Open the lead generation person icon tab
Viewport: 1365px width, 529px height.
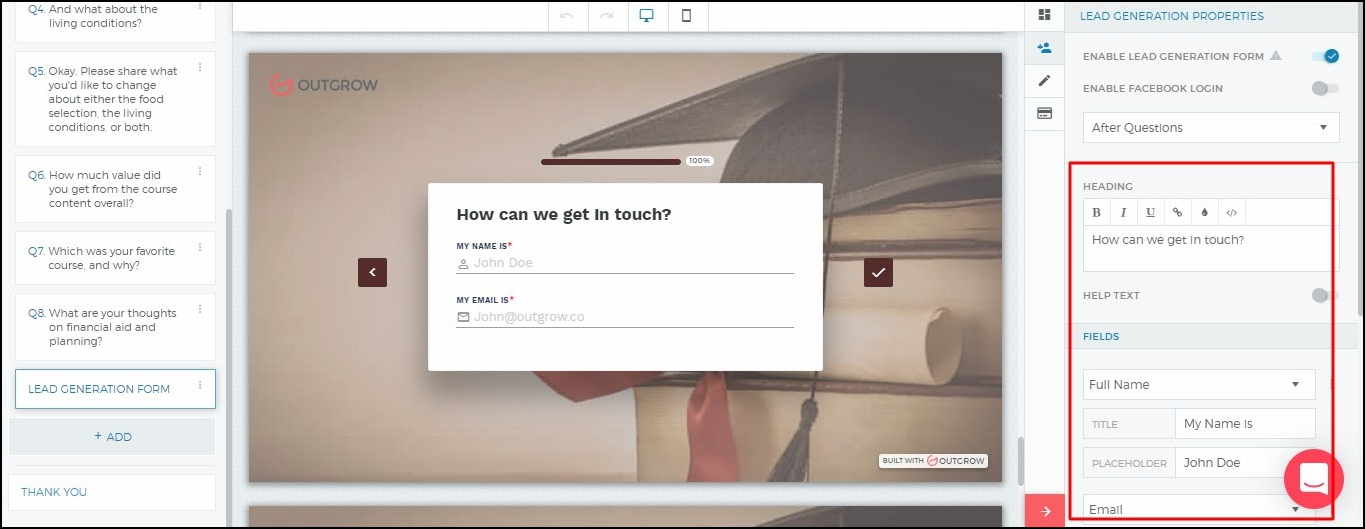tap(1044, 47)
